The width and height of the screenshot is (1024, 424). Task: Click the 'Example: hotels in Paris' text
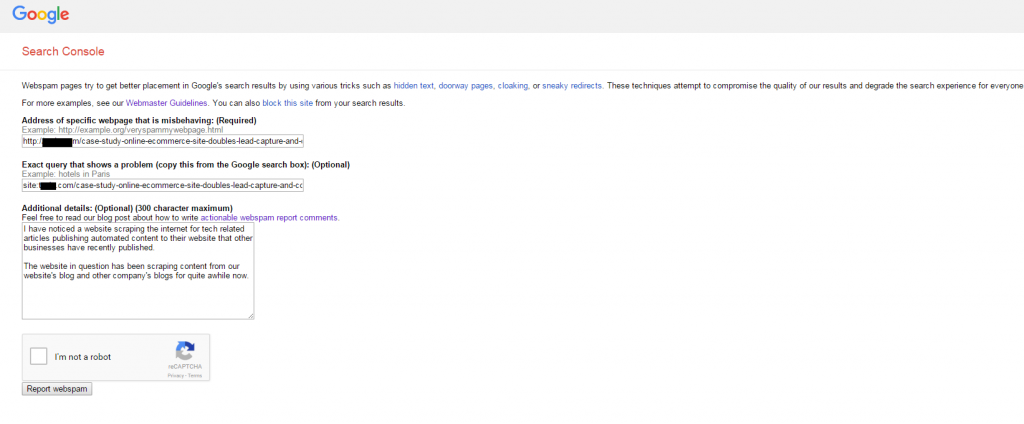65,174
